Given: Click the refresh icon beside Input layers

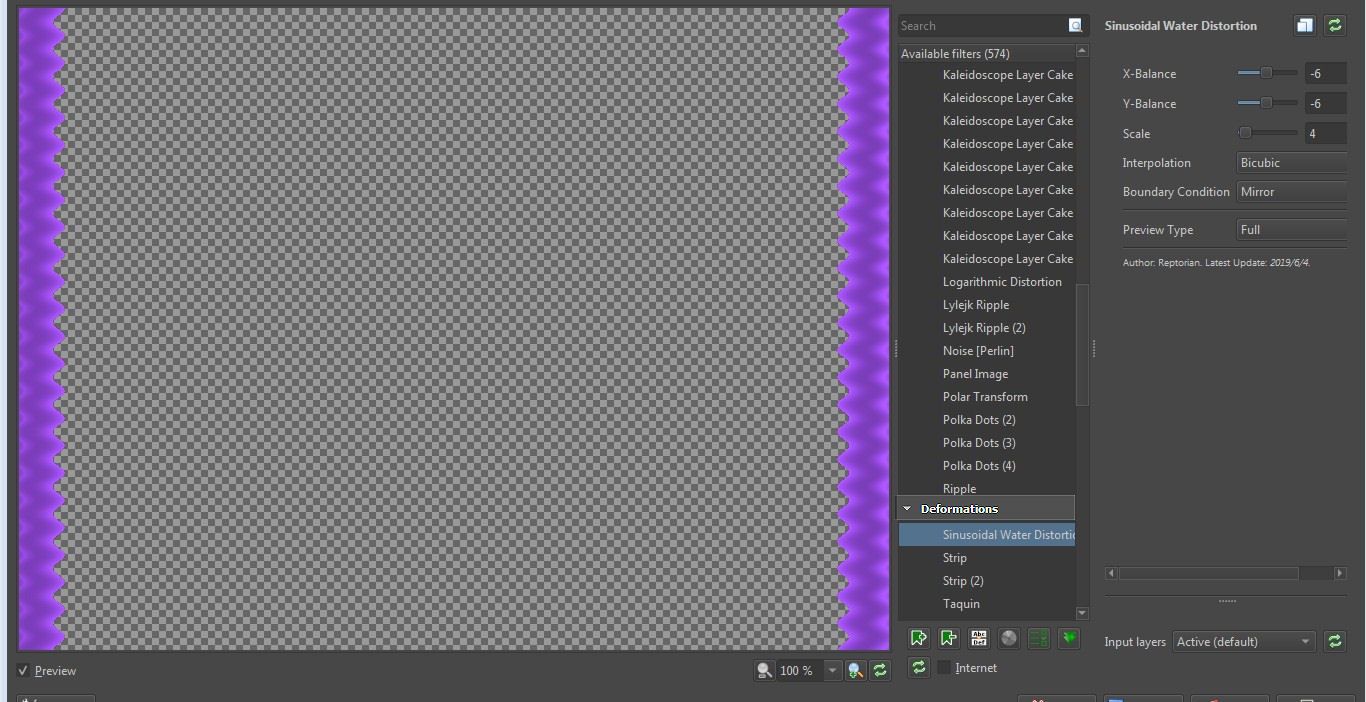Looking at the screenshot, I should pos(1335,642).
